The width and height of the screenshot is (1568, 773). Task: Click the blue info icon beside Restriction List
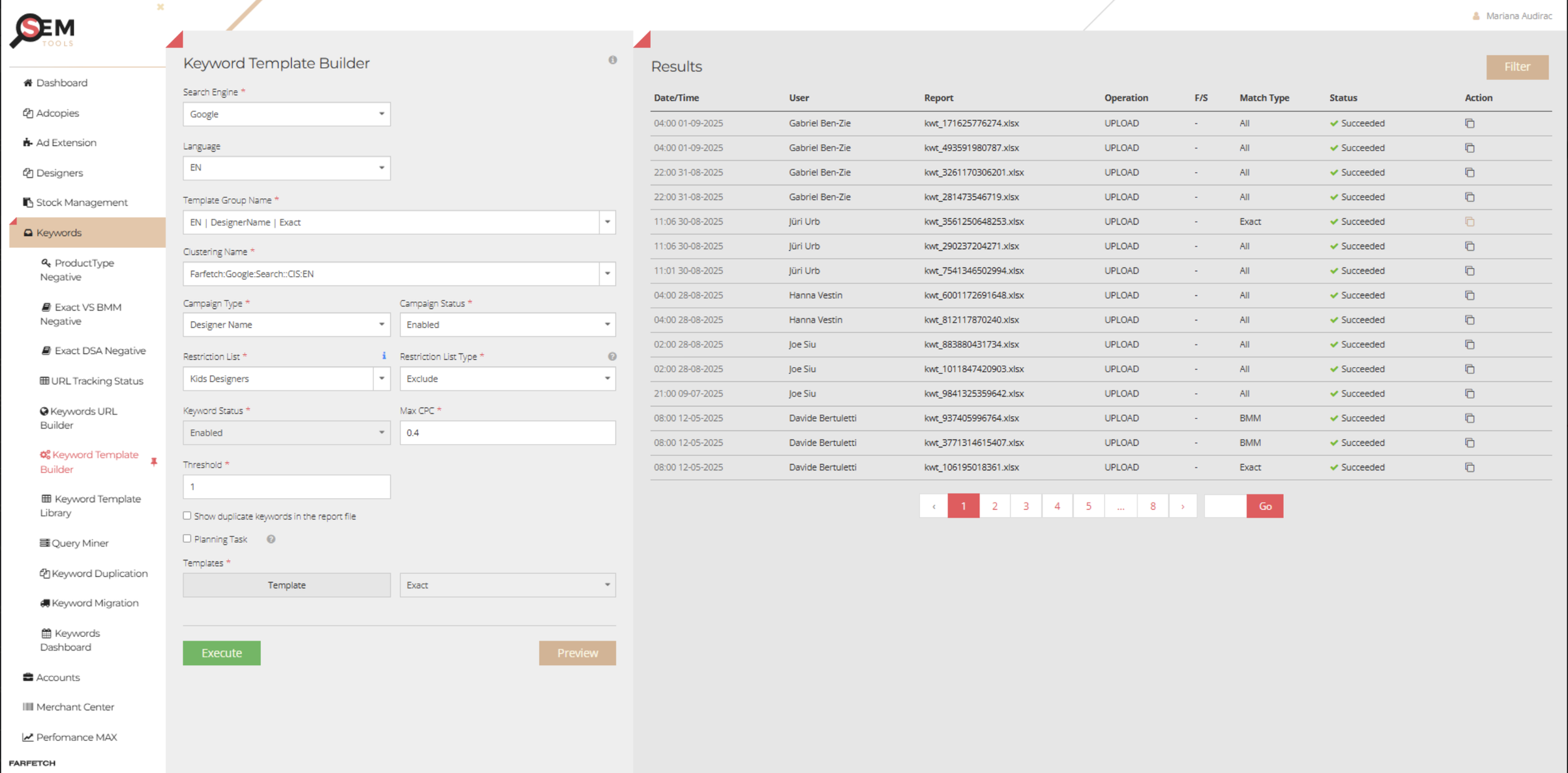tap(384, 356)
